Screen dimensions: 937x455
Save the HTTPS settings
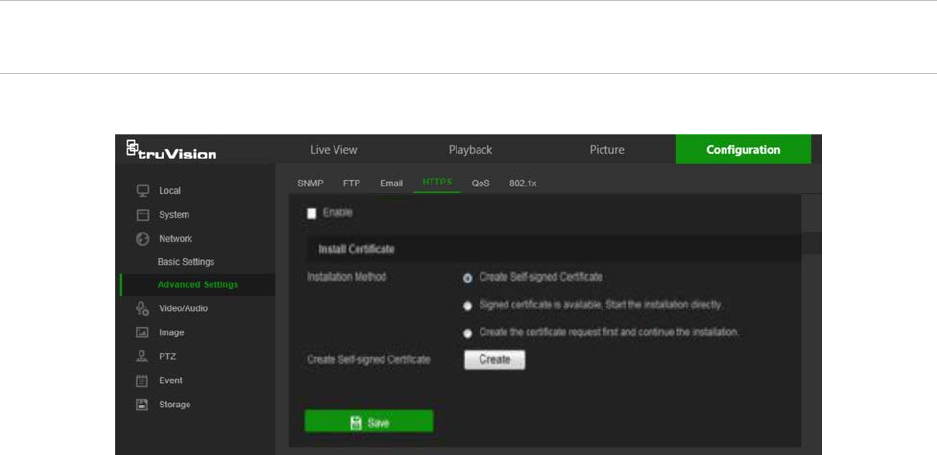(x=369, y=422)
